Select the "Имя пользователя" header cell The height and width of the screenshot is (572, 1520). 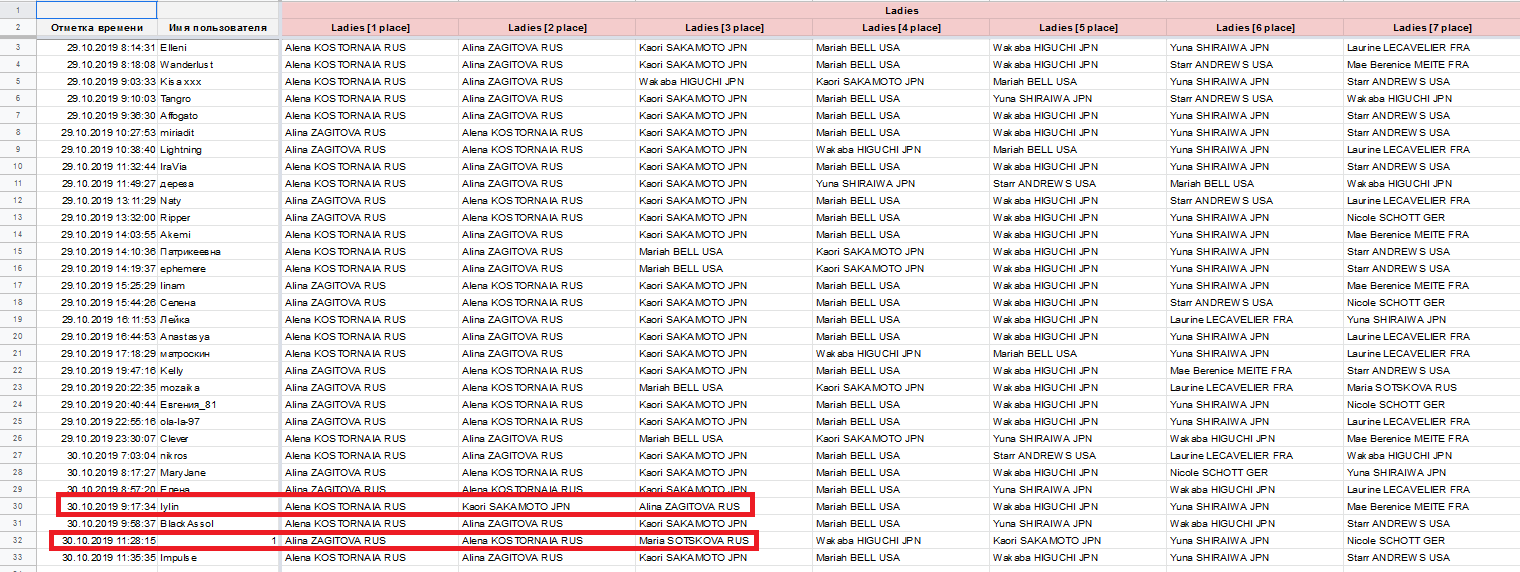pos(217,28)
